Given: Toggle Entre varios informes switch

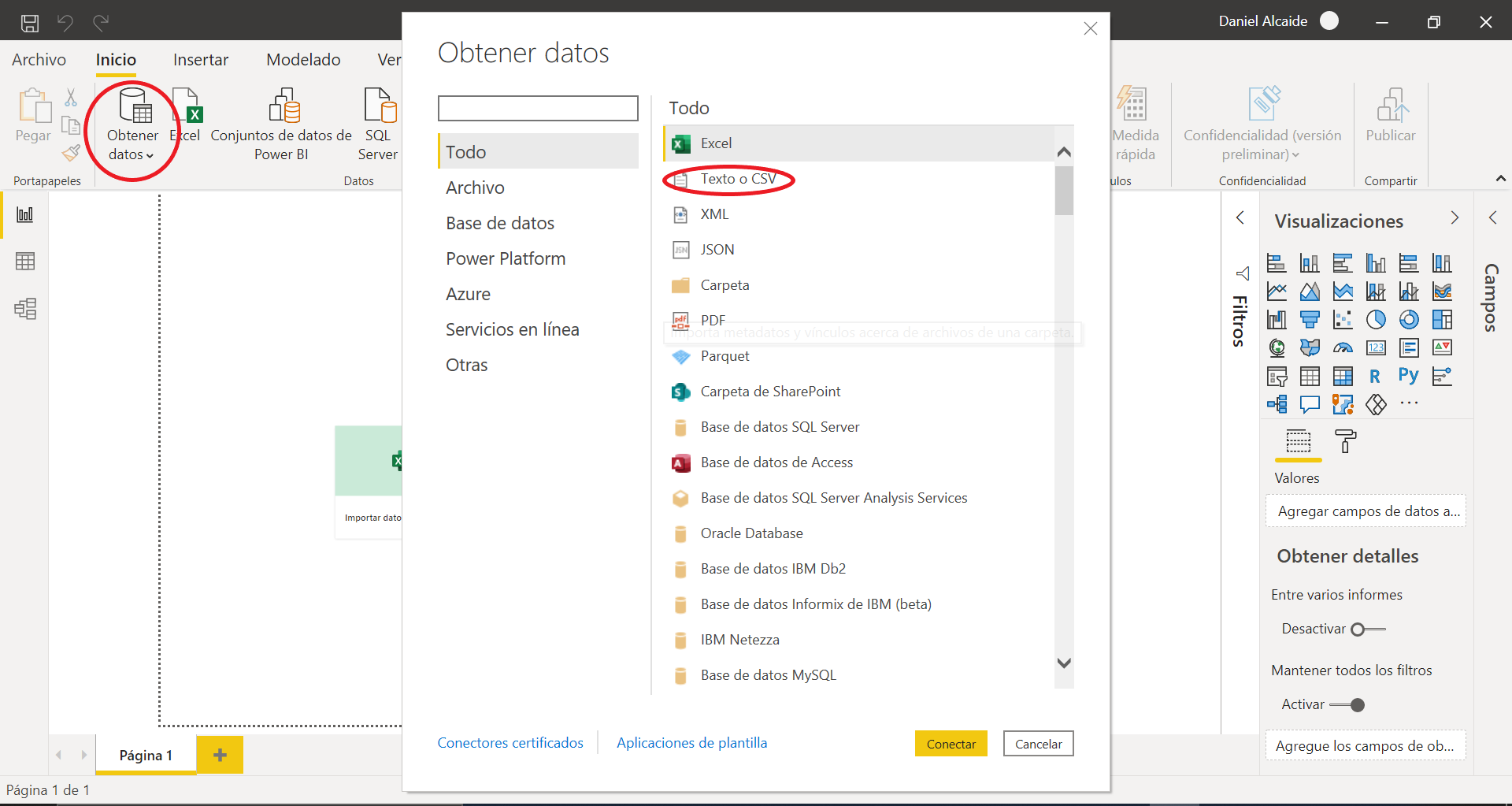Looking at the screenshot, I should [x=1368, y=629].
